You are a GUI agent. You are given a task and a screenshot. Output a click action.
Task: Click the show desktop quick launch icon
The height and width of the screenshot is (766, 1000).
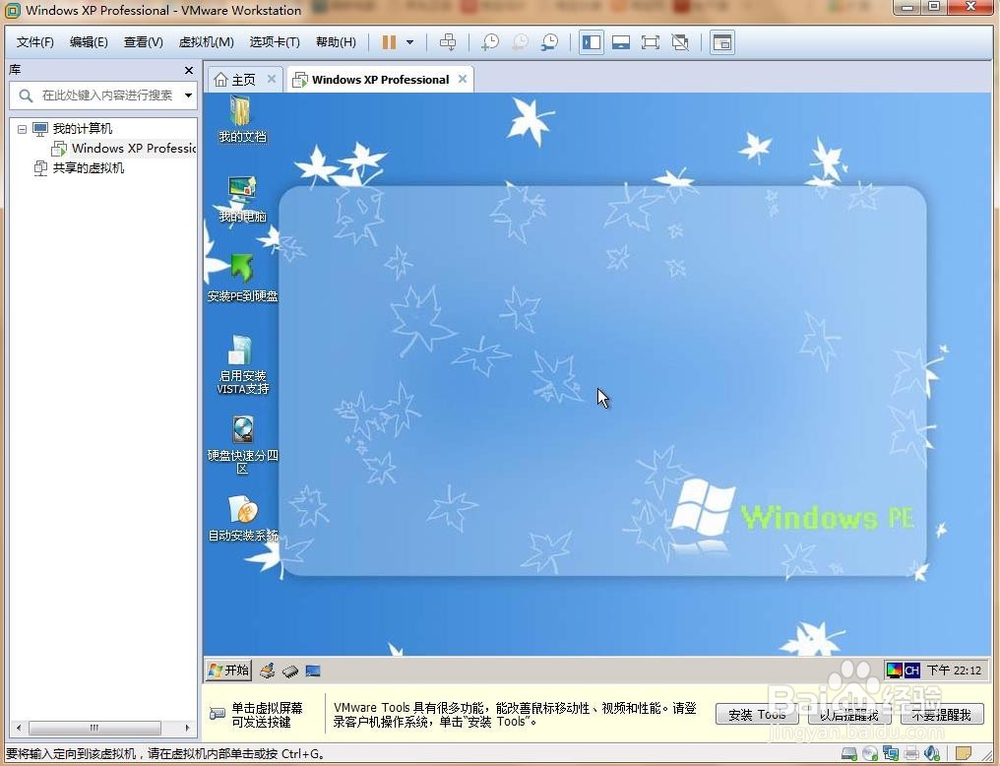[312, 671]
